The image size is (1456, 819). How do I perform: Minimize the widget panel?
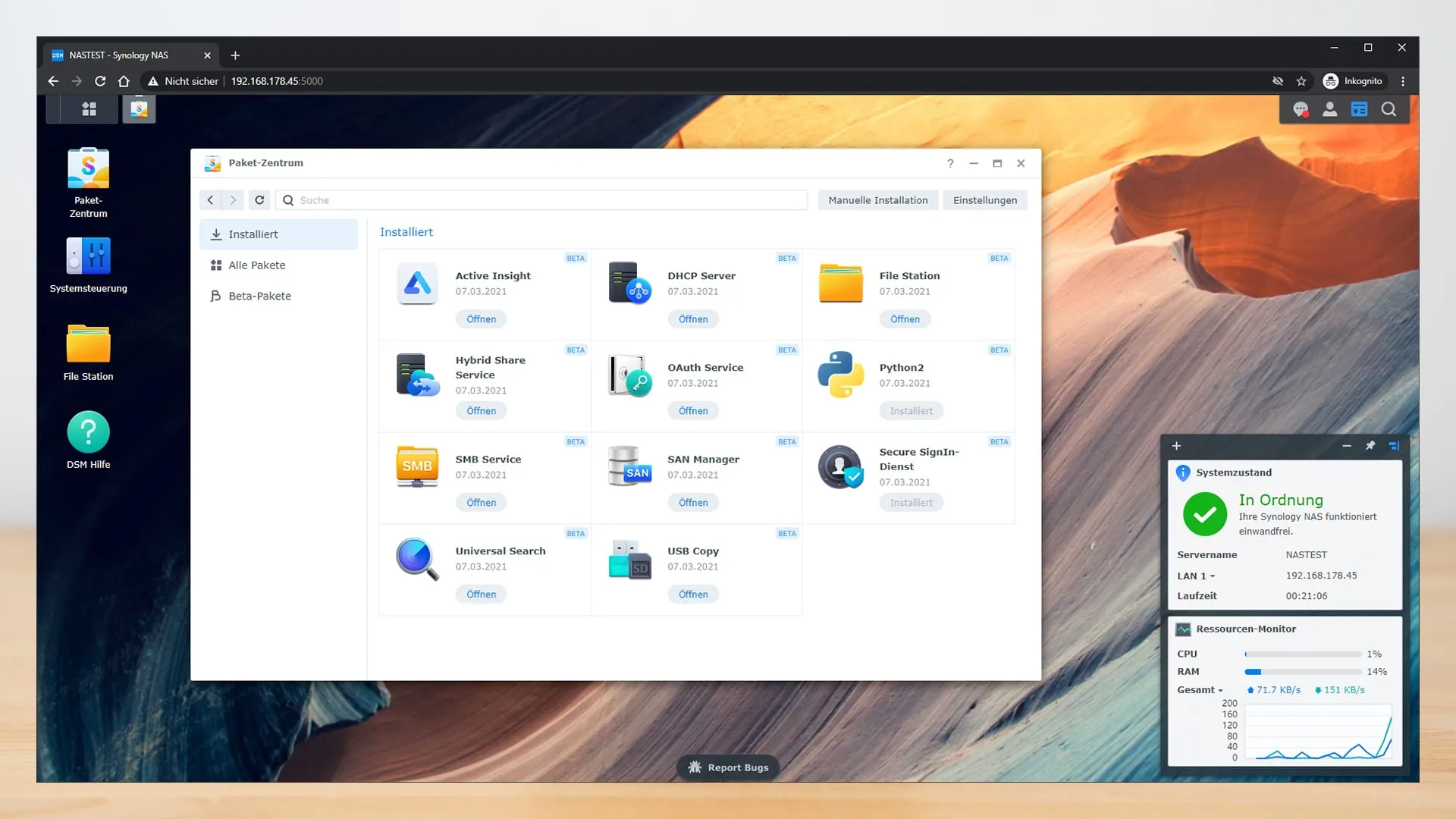tap(1347, 446)
